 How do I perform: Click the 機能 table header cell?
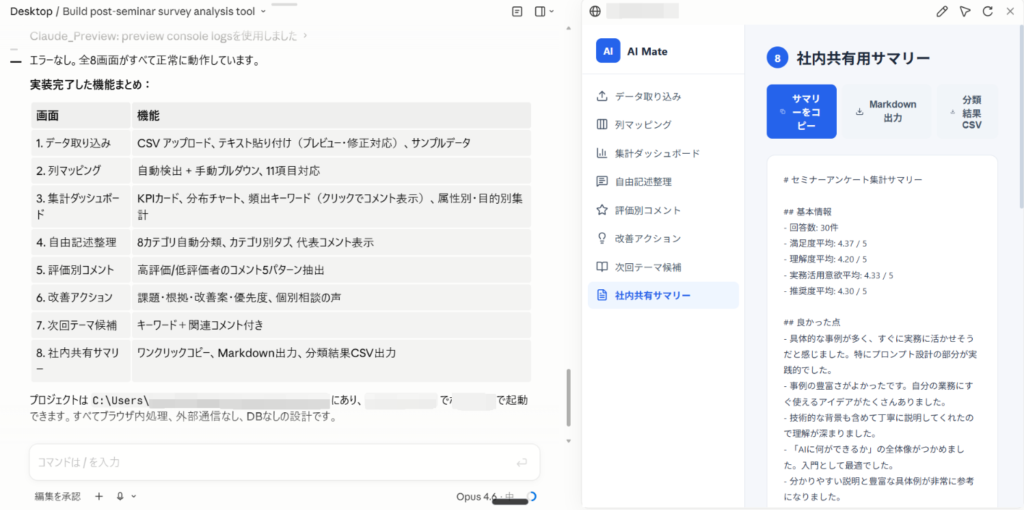coord(331,116)
